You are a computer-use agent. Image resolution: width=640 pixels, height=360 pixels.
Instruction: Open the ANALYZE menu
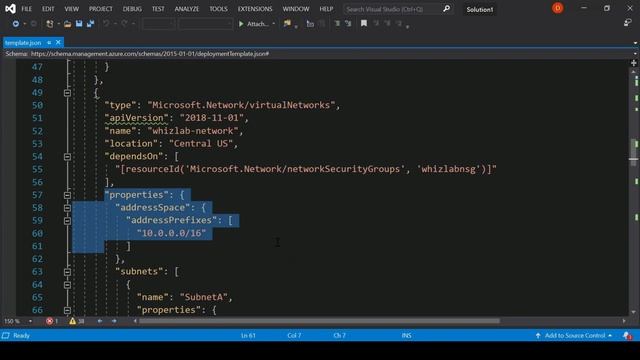187,9
